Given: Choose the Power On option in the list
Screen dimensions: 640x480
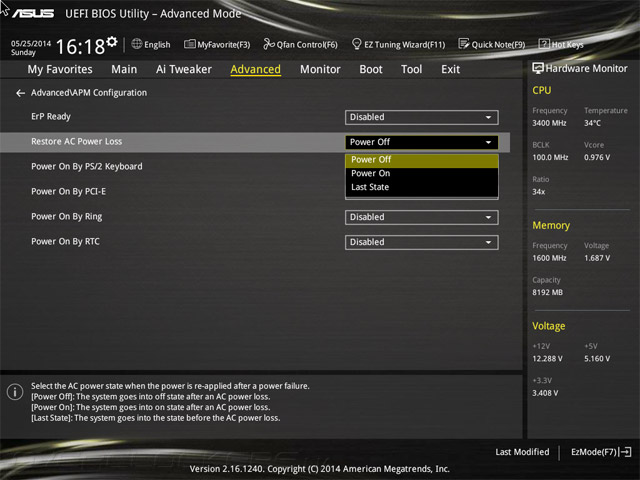Looking at the screenshot, I should click(x=422, y=173).
